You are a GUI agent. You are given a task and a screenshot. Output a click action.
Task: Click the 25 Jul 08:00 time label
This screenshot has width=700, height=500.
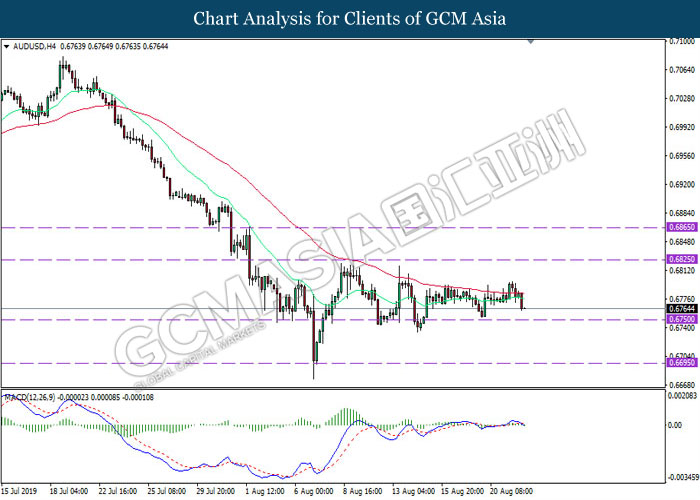point(167,491)
